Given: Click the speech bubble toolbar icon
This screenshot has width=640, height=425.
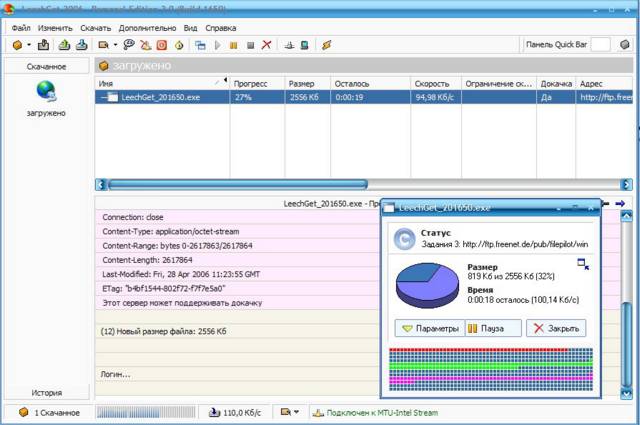Looking at the screenshot, I should click(129, 45).
